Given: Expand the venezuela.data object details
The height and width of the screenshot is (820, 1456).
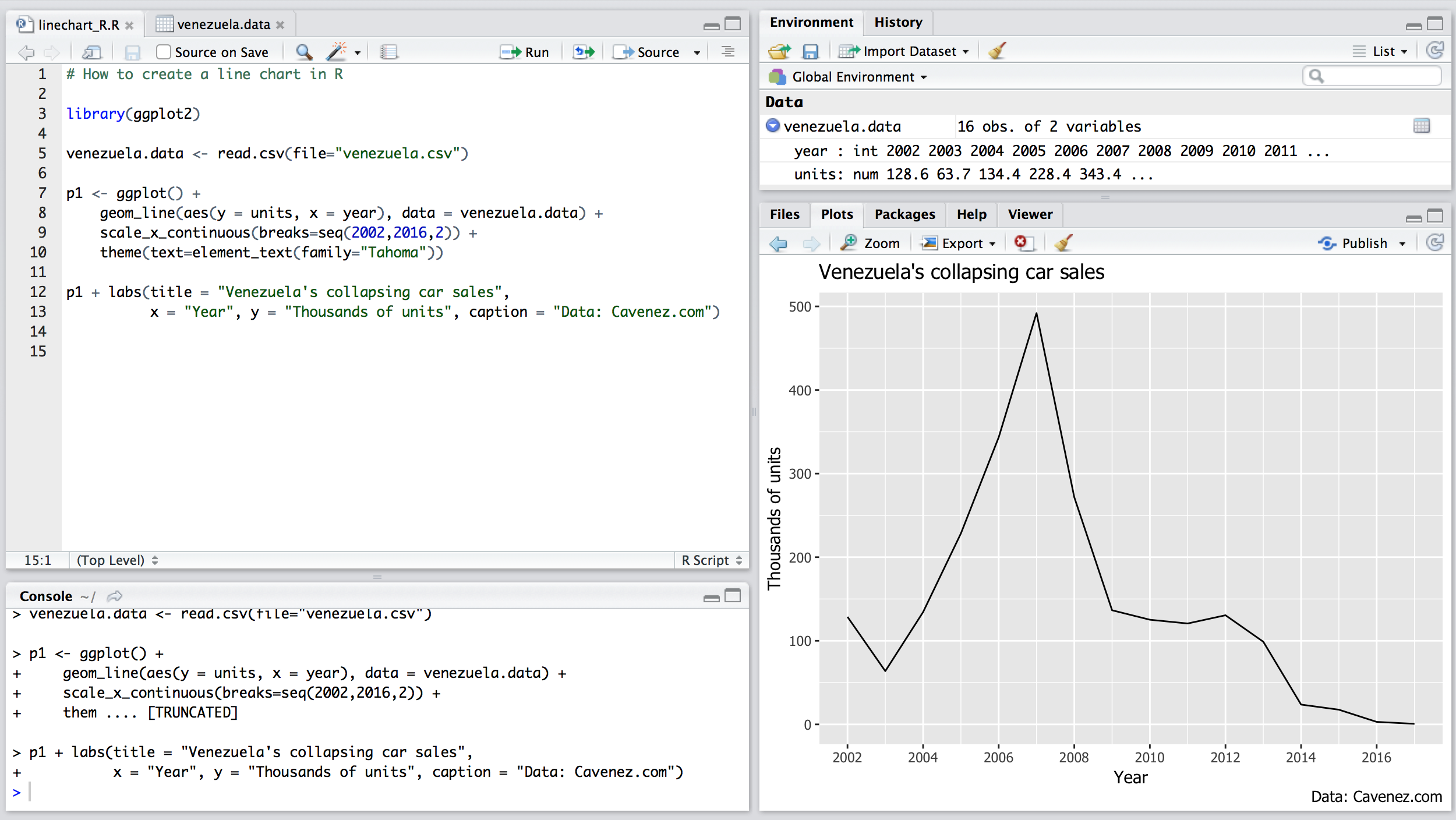Looking at the screenshot, I should [x=773, y=126].
